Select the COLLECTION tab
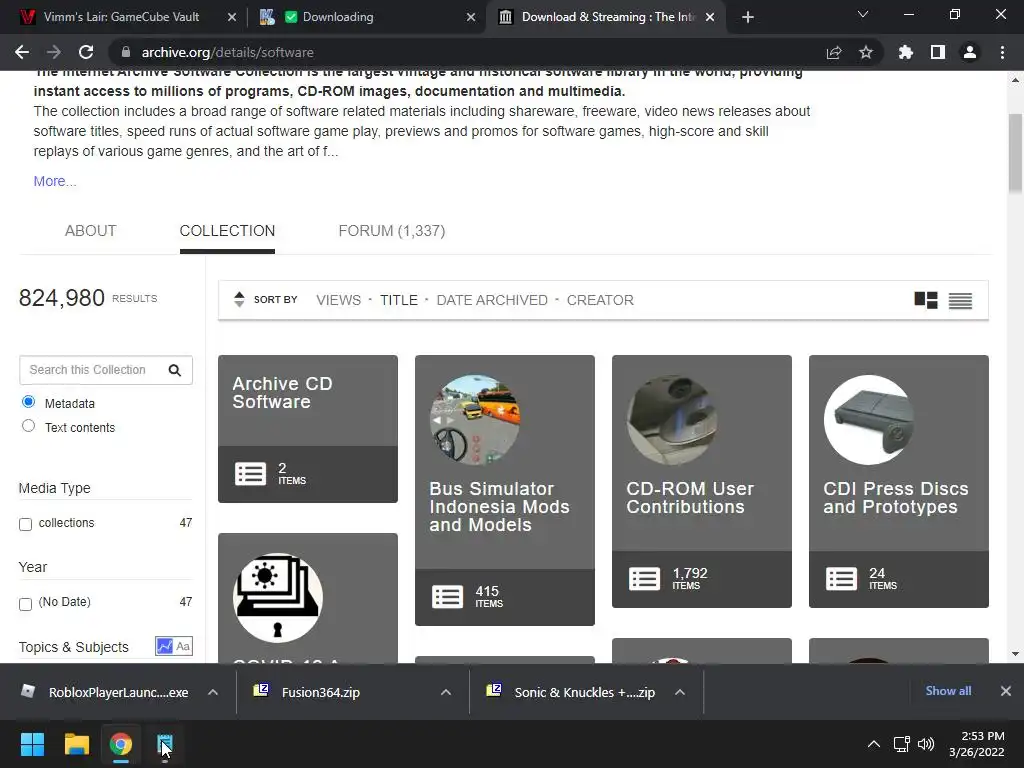 (x=227, y=231)
